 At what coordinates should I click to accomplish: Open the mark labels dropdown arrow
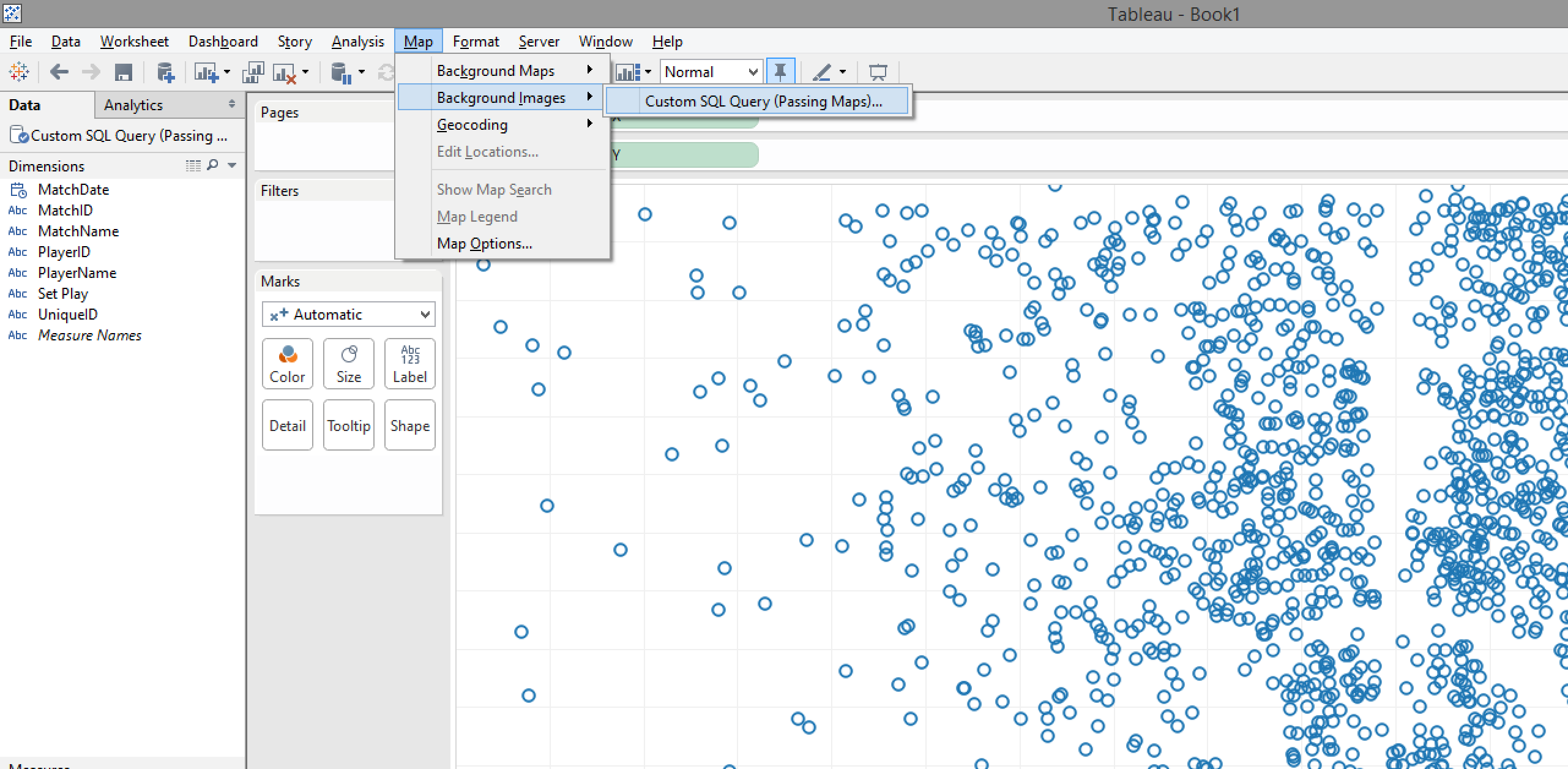[x=648, y=72]
